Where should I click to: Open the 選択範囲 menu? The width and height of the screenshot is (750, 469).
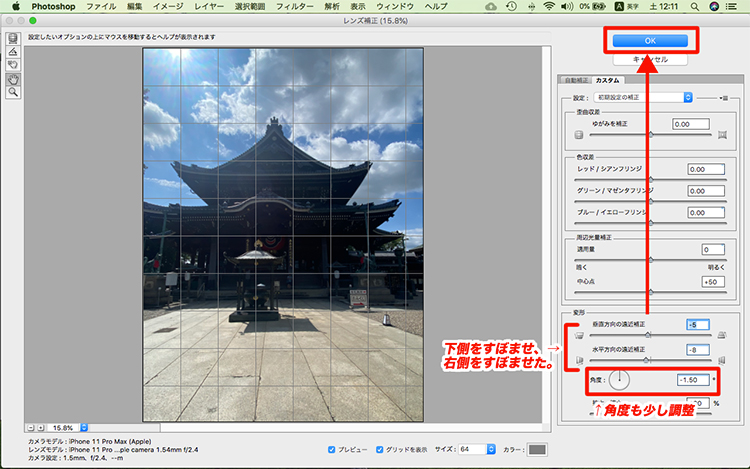250,7
